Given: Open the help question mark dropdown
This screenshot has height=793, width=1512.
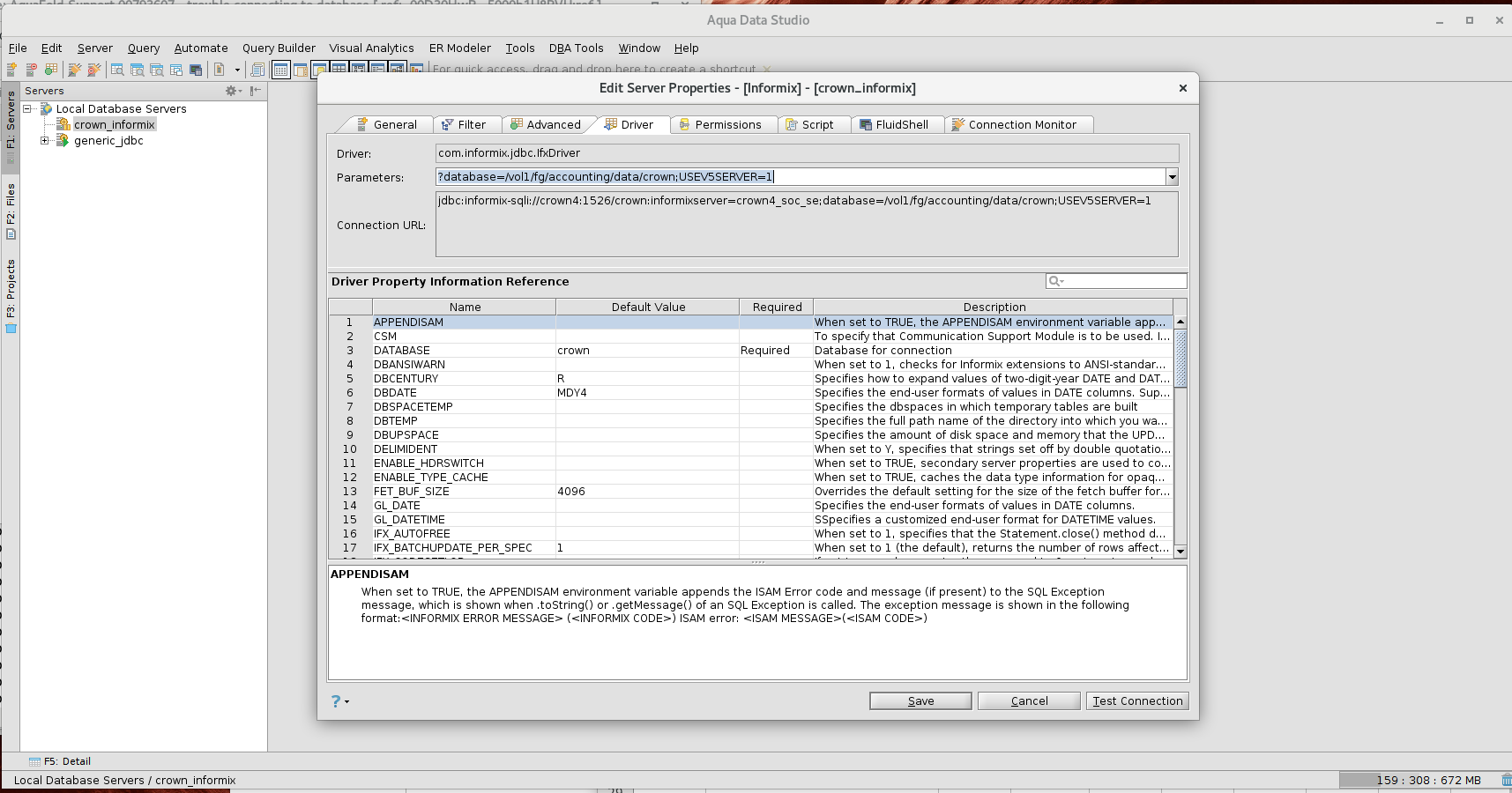Looking at the screenshot, I should (x=339, y=701).
